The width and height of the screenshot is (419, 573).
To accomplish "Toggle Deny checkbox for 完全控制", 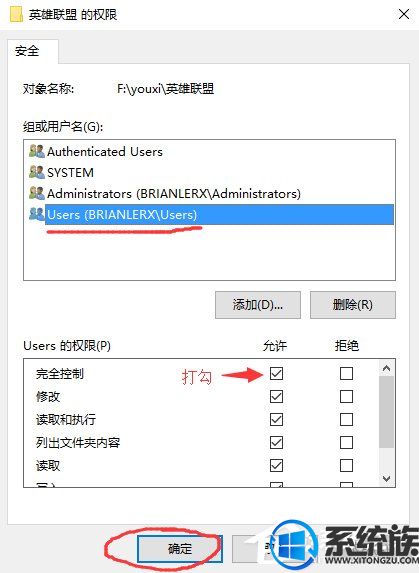I will coord(346,373).
